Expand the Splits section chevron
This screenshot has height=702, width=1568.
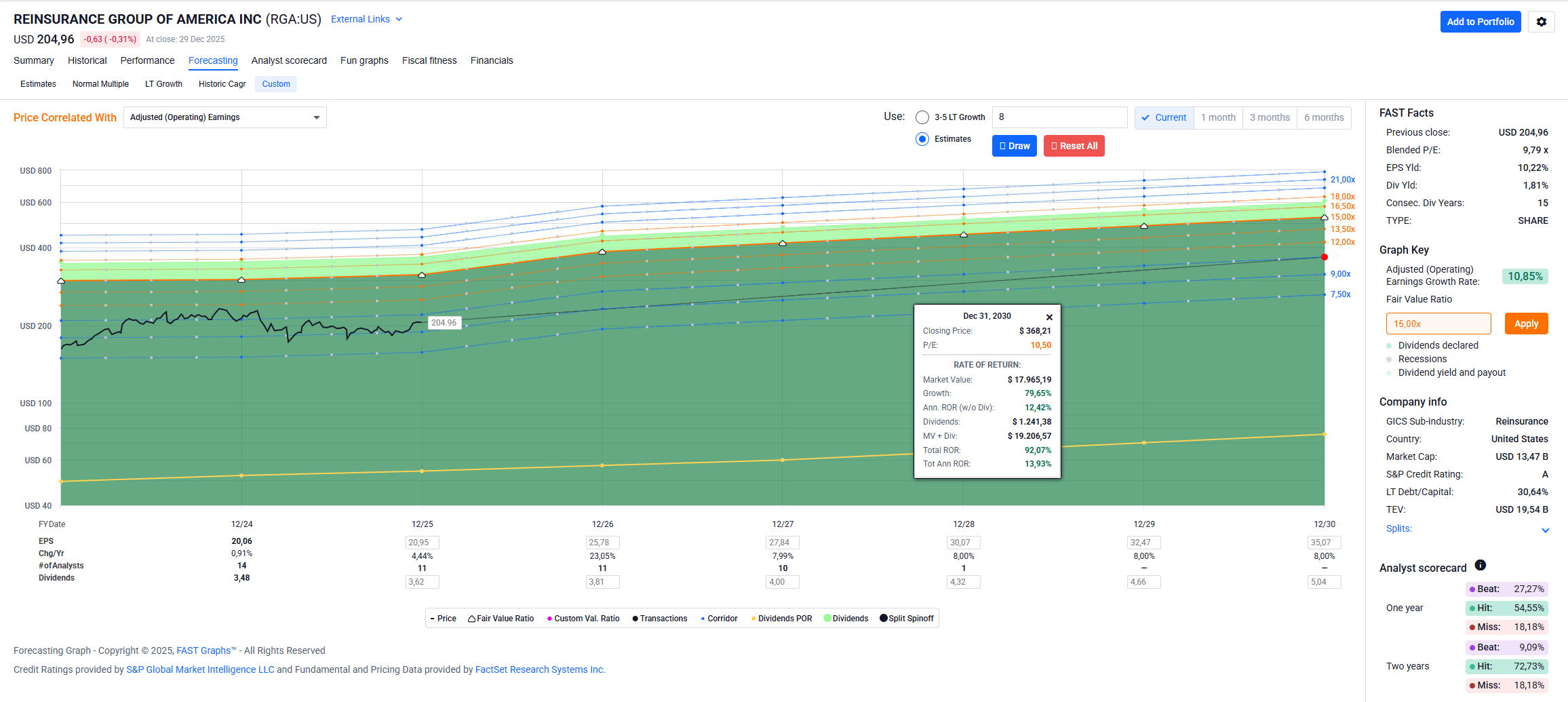point(1545,530)
